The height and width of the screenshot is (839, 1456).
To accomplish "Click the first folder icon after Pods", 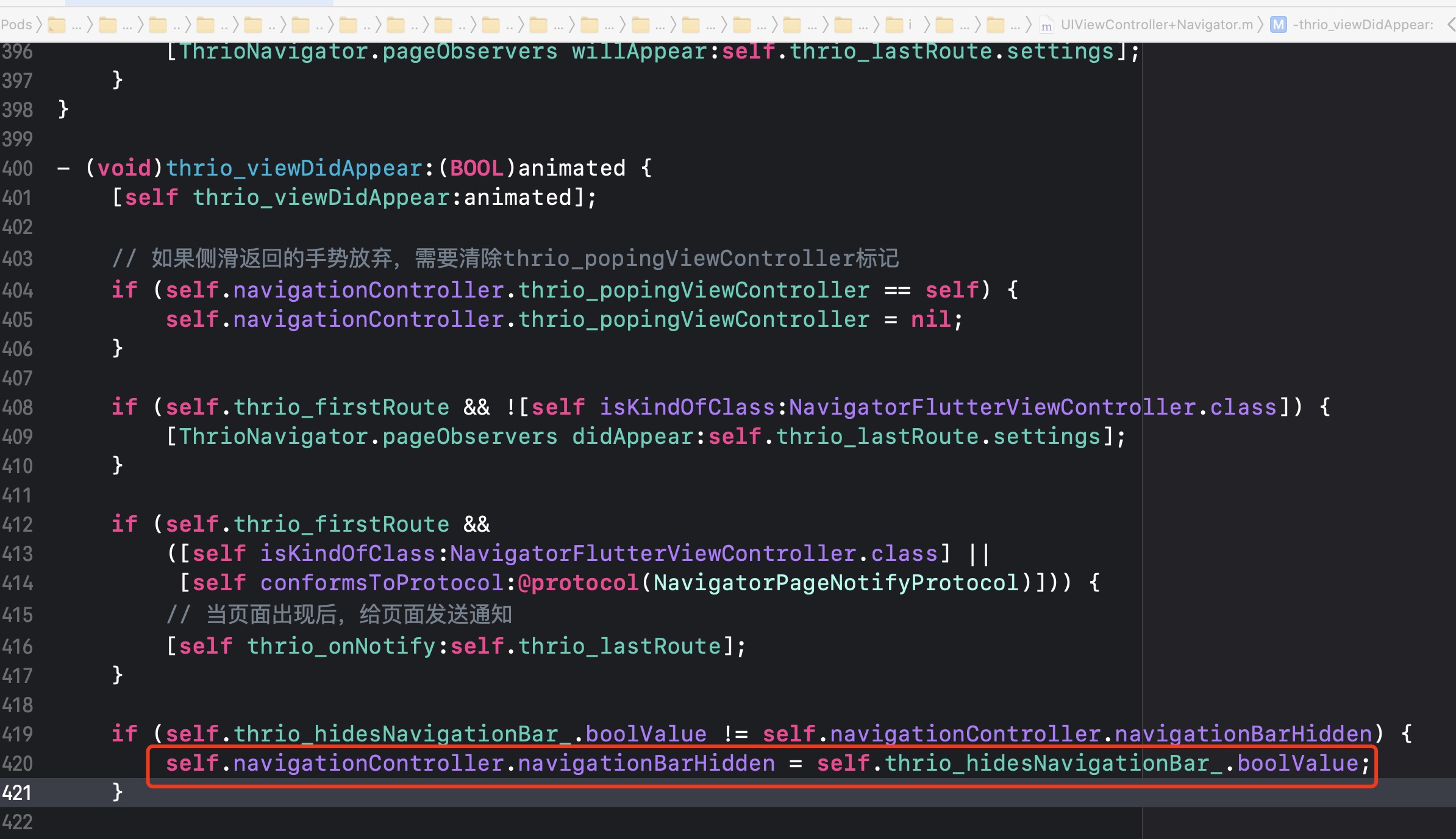I will (58, 24).
